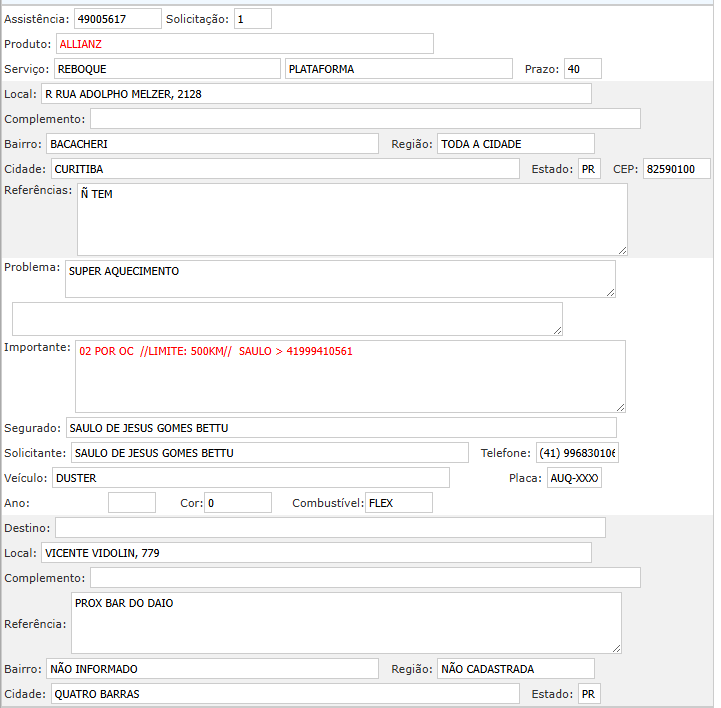Click the Importante text area in red
The image size is (721, 708).
[350, 377]
